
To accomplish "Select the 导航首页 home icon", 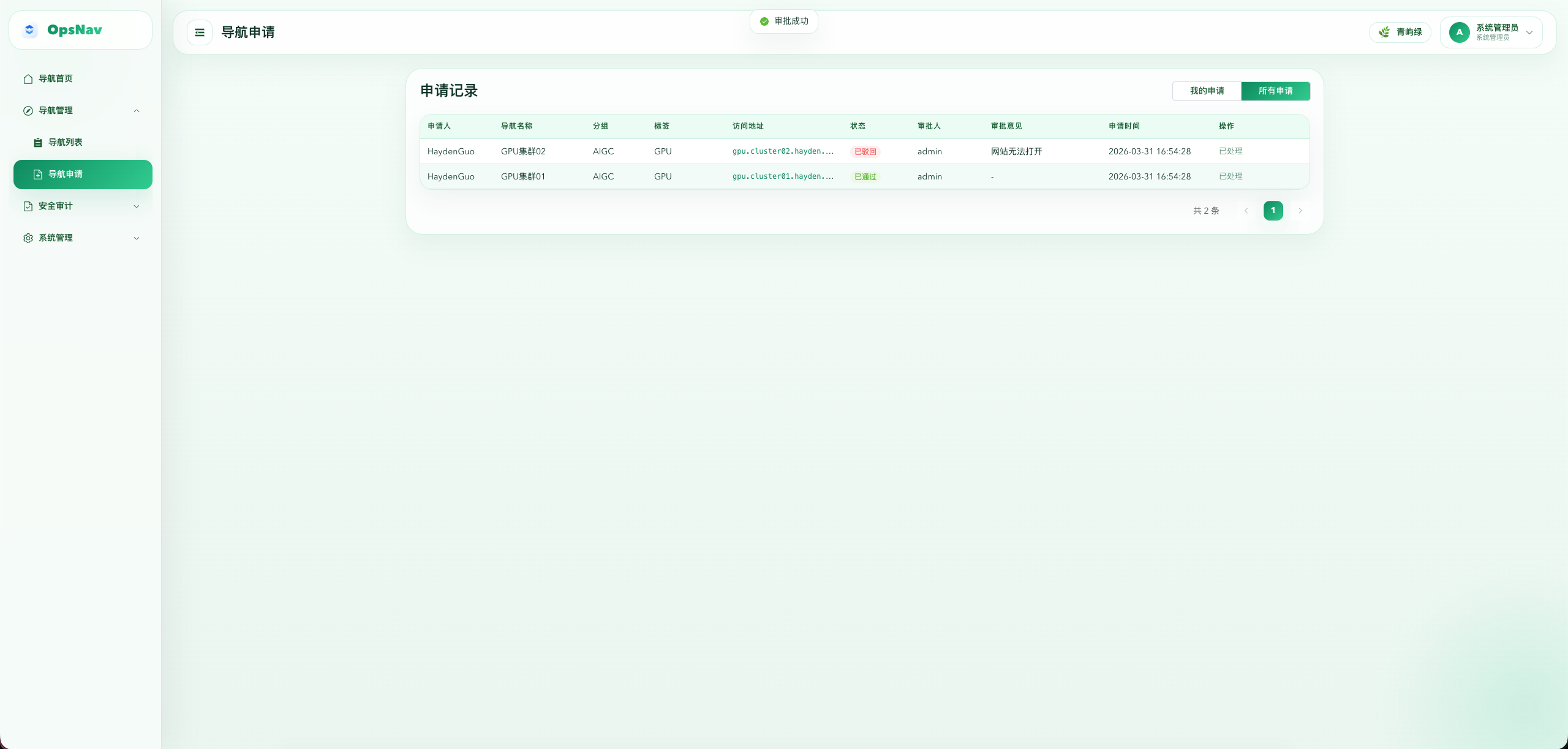I will coord(28,78).
